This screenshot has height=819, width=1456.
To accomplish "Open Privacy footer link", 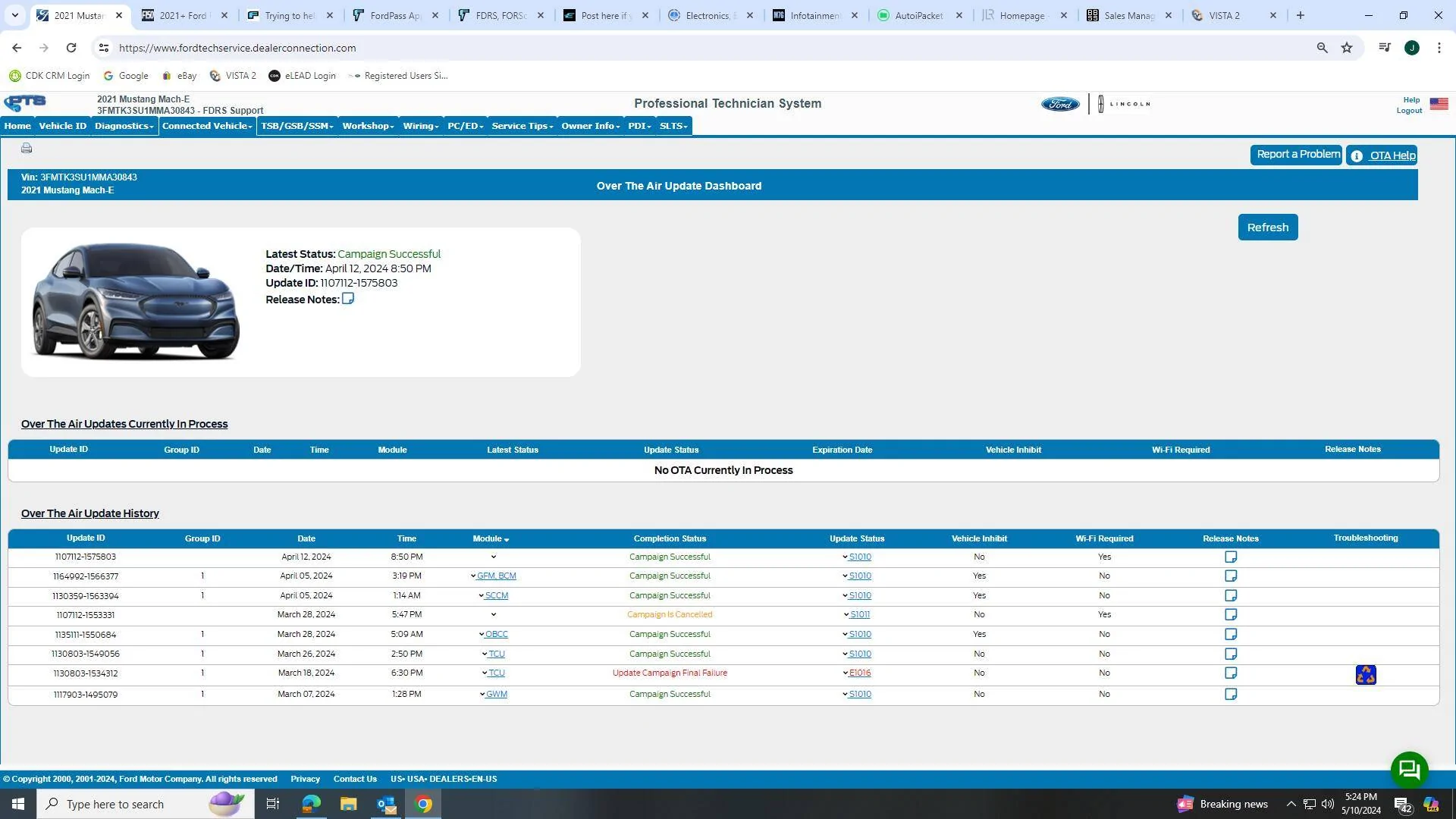I will (305, 779).
